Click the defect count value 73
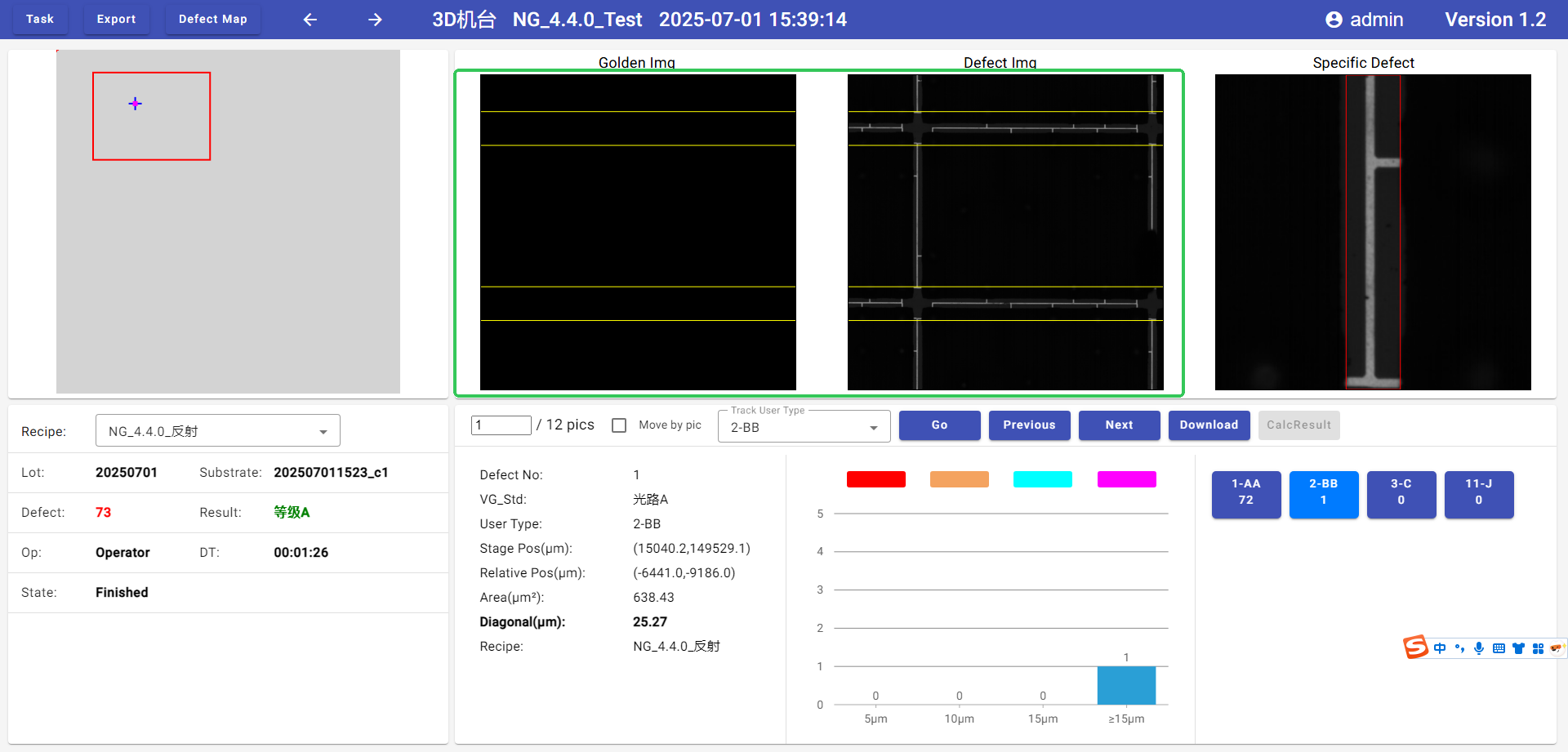The width and height of the screenshot is (1568, 752). [x=103, y=513]
